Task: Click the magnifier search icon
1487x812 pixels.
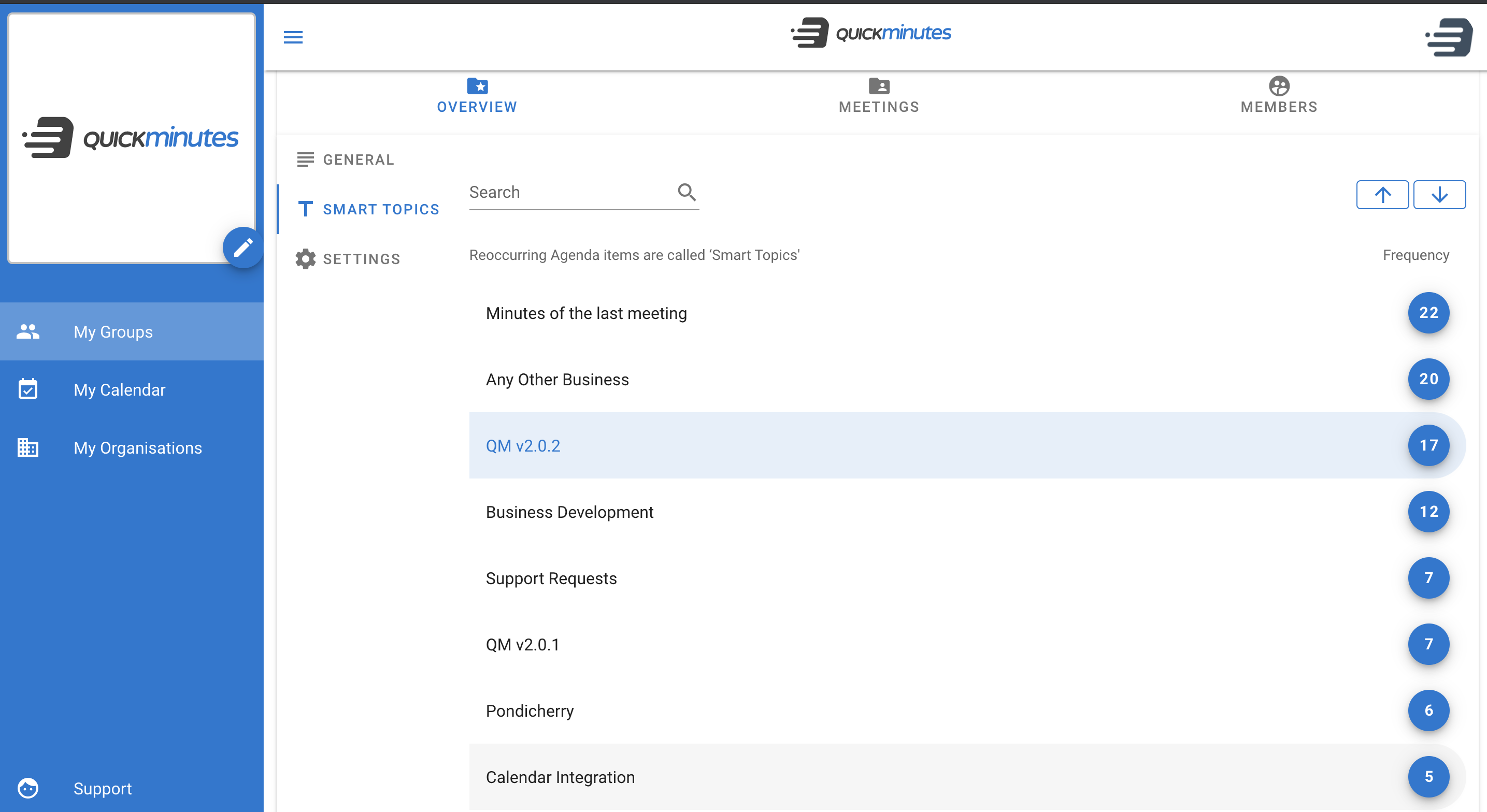Action: coord(687,192)
